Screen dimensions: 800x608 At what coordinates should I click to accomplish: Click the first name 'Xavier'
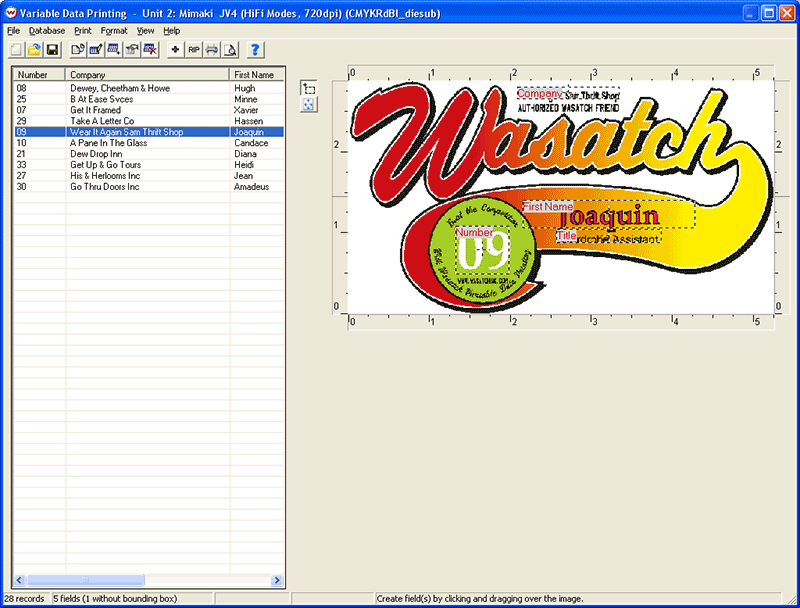pos(246,110)
